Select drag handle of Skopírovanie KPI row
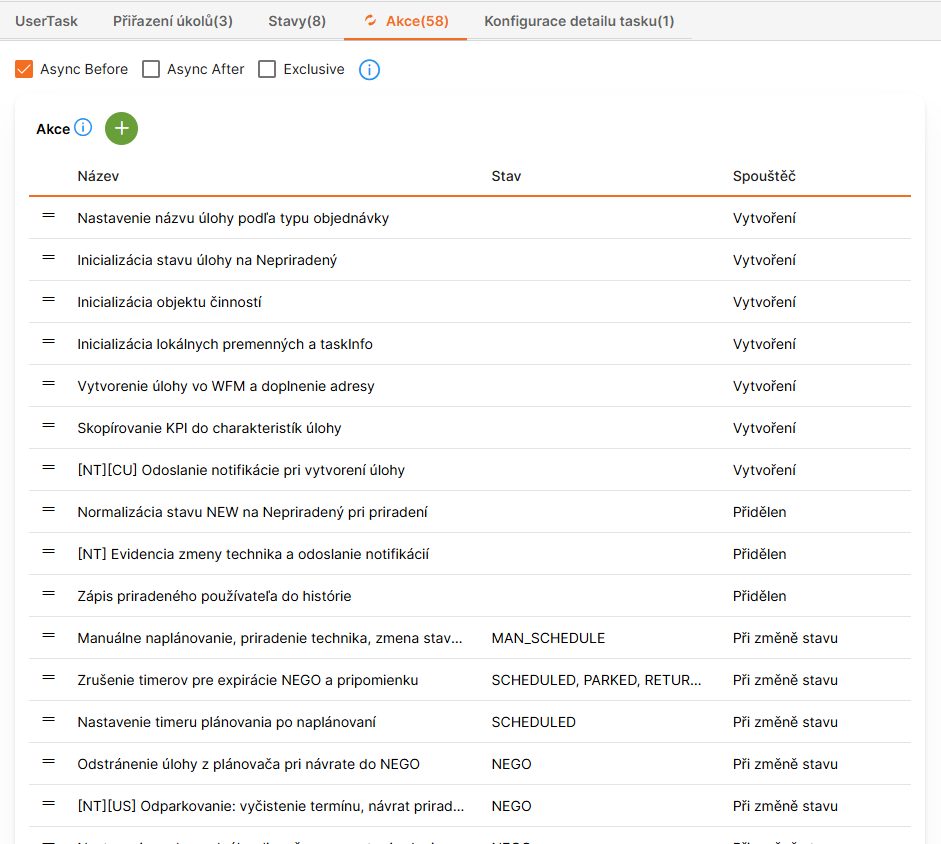 coord(49,426)
